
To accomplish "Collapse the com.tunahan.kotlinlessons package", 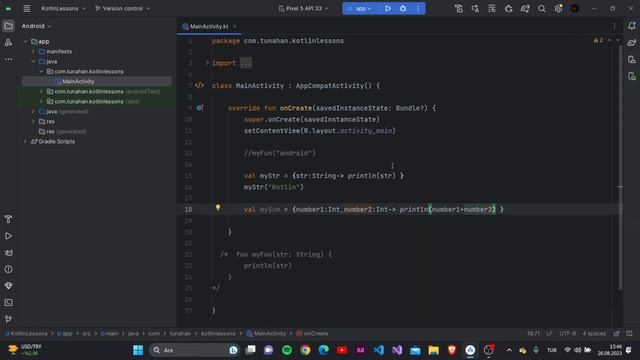I will point(42,71).
